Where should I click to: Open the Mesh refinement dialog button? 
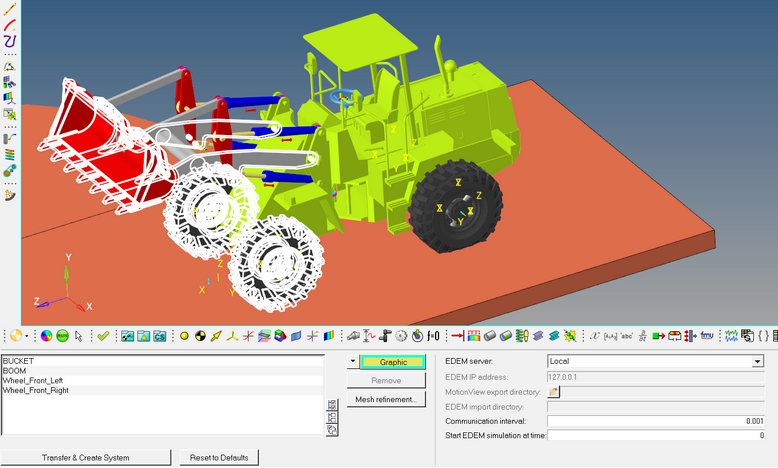(386, 400)
